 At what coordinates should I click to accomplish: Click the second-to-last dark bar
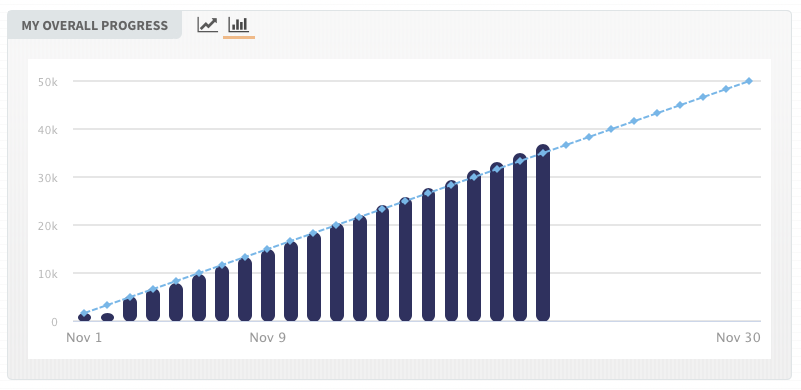tap(520, 237)
